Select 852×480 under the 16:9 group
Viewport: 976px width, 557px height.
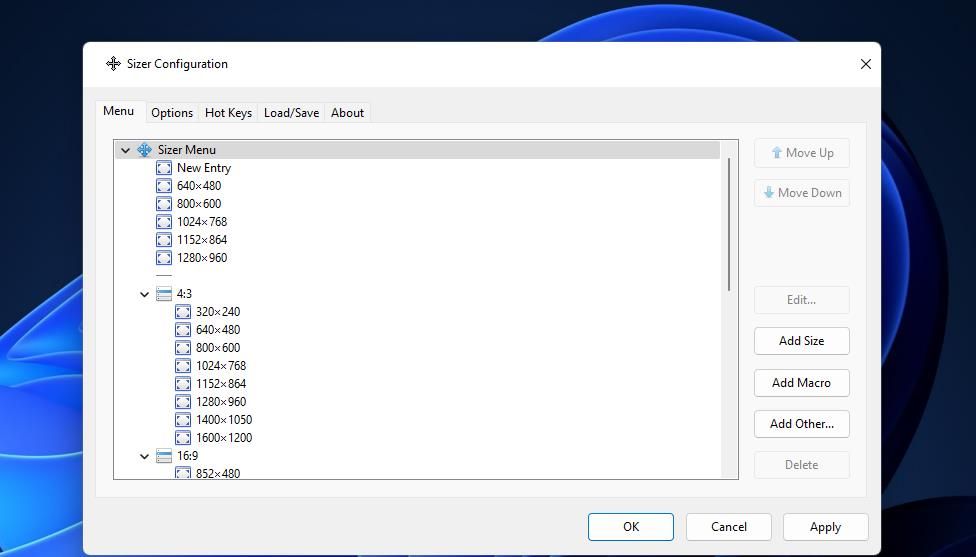point(218,474)
